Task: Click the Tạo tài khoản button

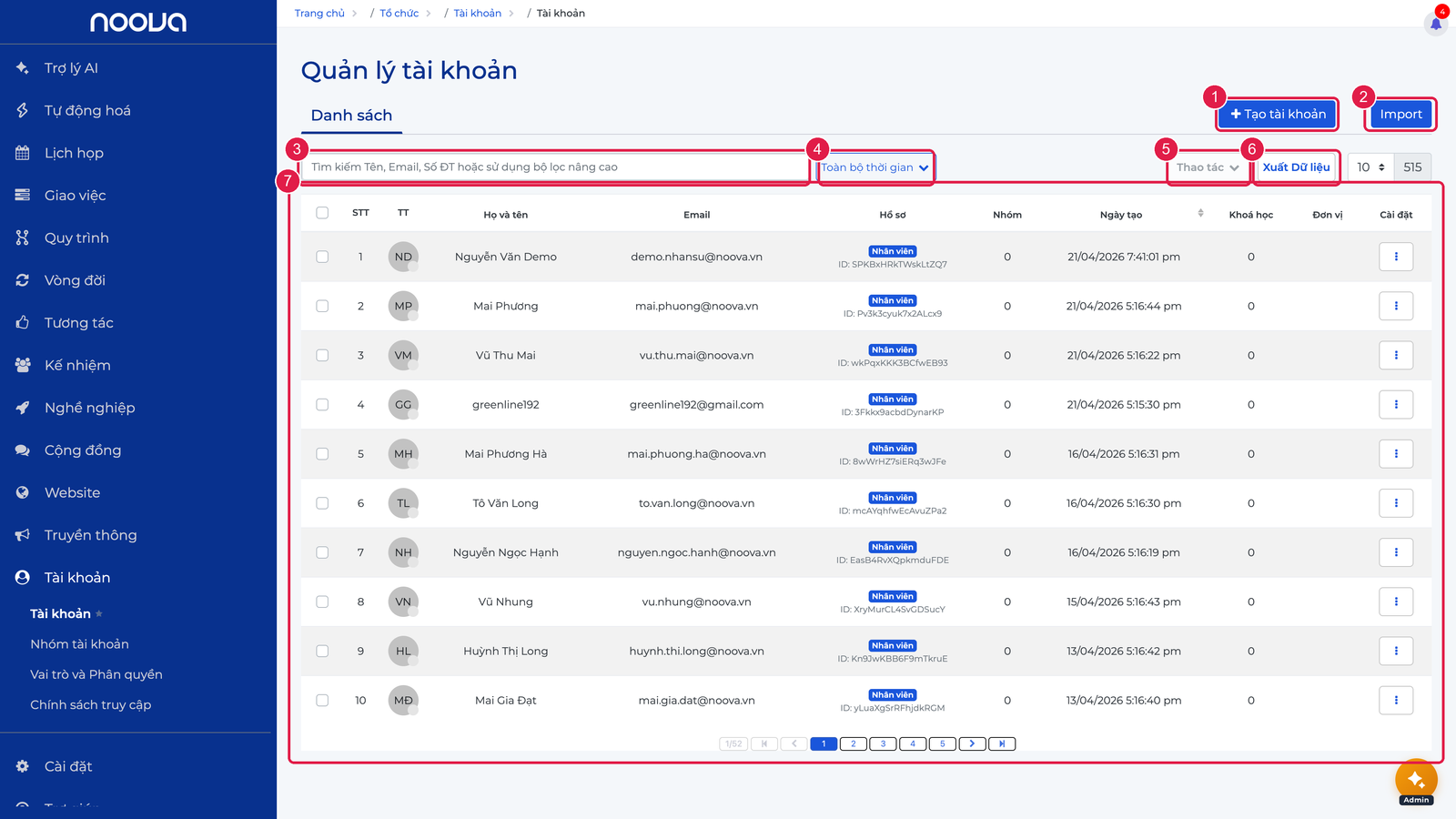Action: click(1278, 114)
